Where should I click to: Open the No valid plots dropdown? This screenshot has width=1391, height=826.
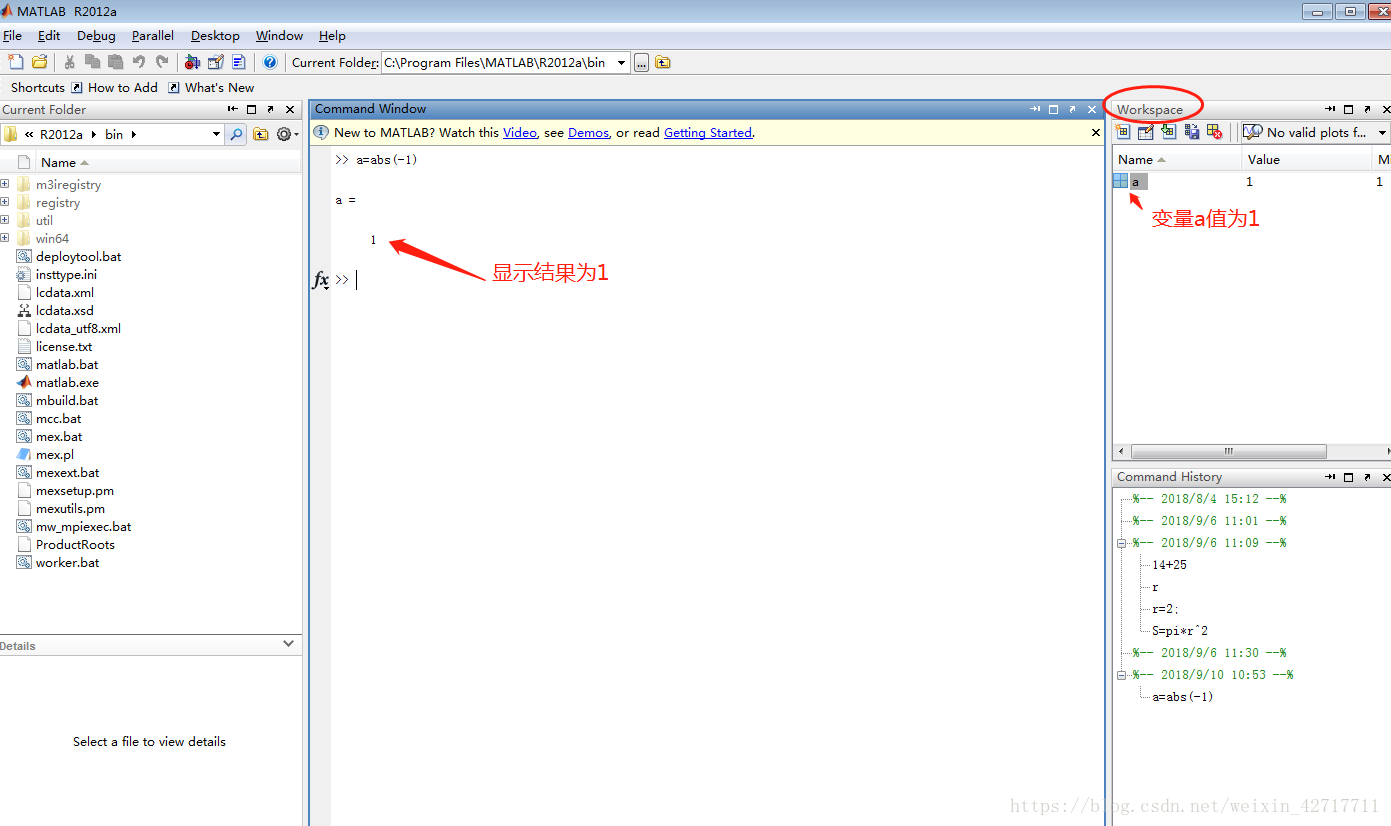pos(1382,132)
